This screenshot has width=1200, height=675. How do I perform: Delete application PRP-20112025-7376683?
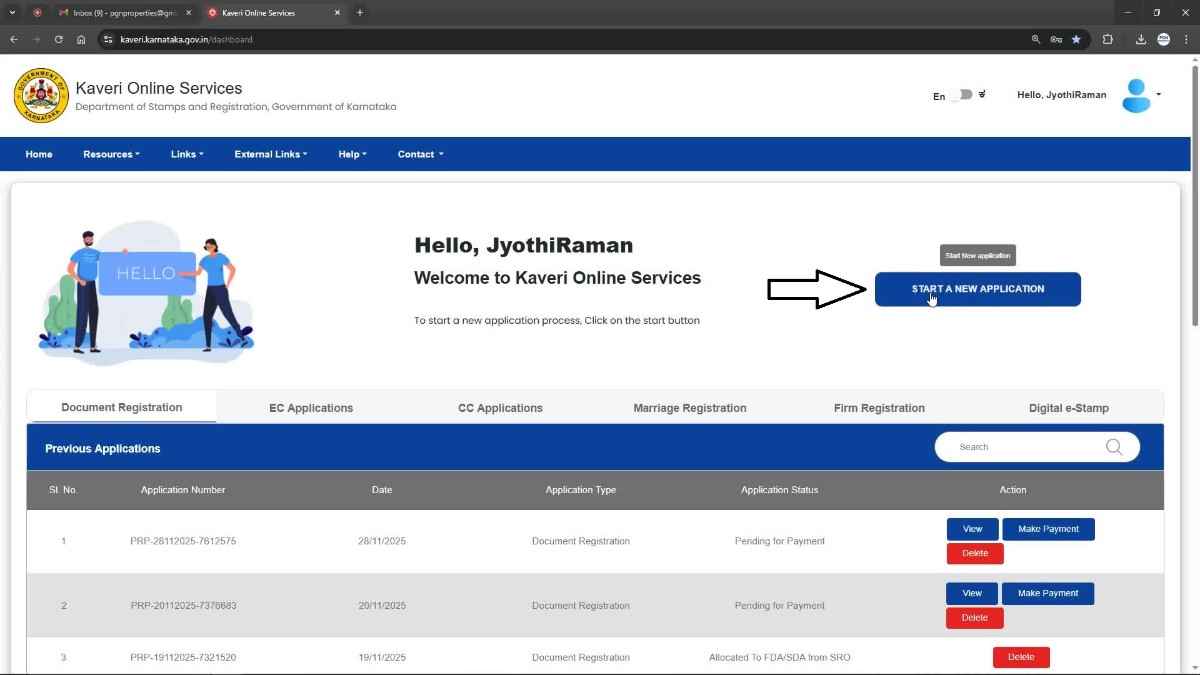974,618
